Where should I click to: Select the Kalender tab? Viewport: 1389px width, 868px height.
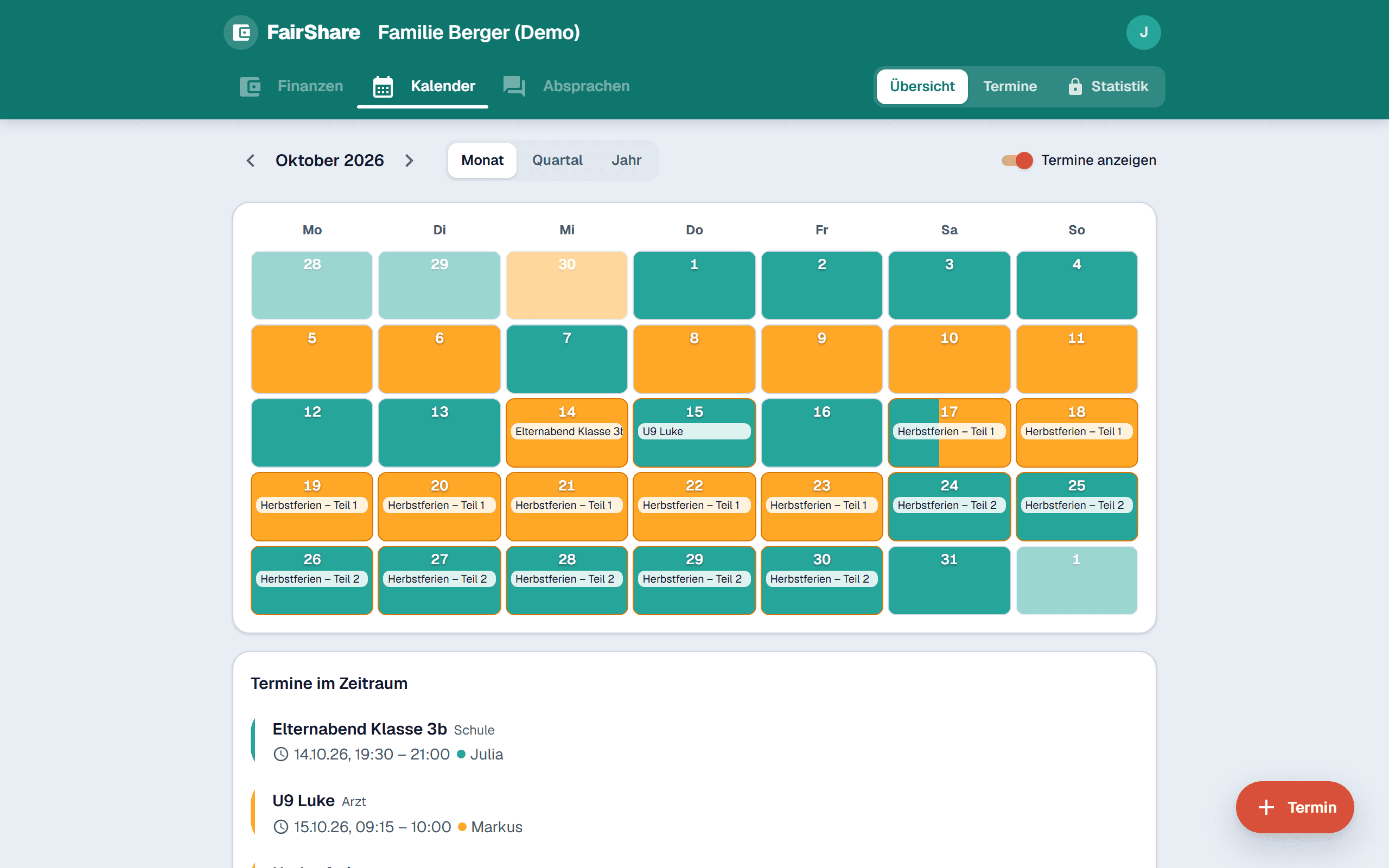[x=423, y=86]
